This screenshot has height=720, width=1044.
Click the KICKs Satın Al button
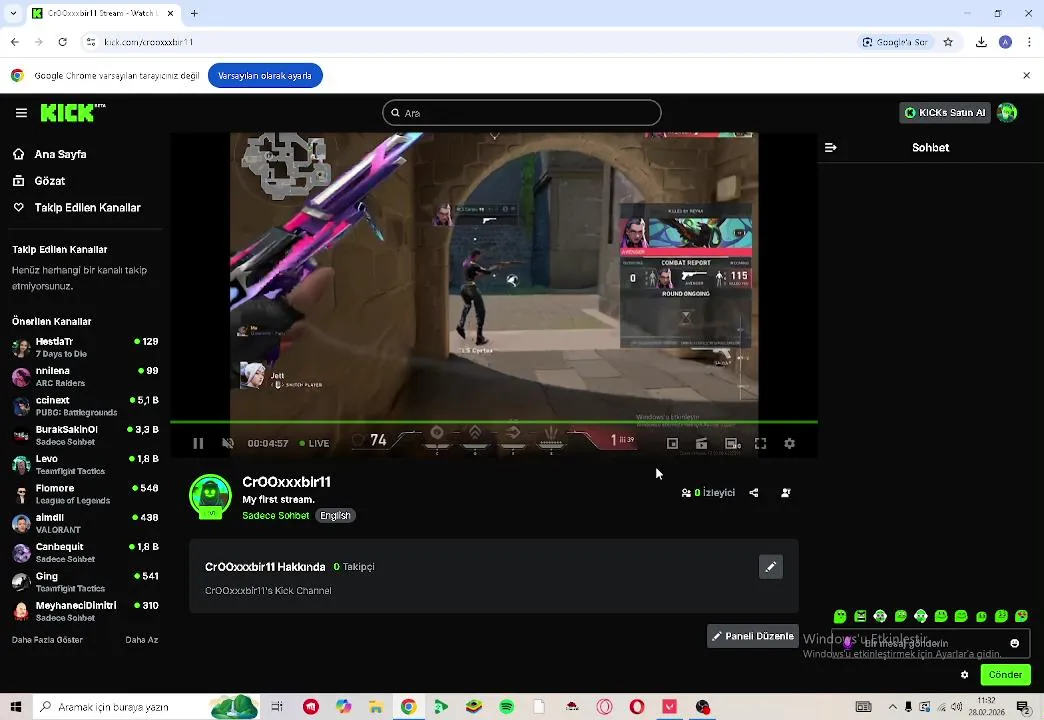pos(945,113)
